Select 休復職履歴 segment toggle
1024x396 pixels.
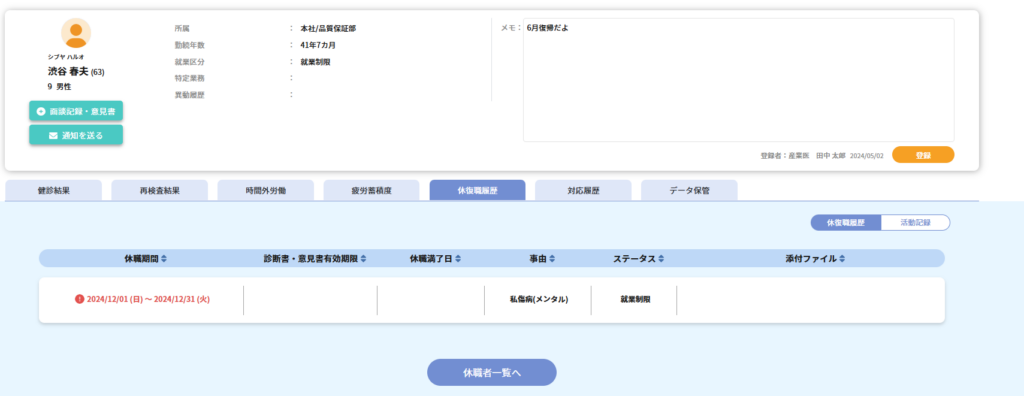pos(846,222)
